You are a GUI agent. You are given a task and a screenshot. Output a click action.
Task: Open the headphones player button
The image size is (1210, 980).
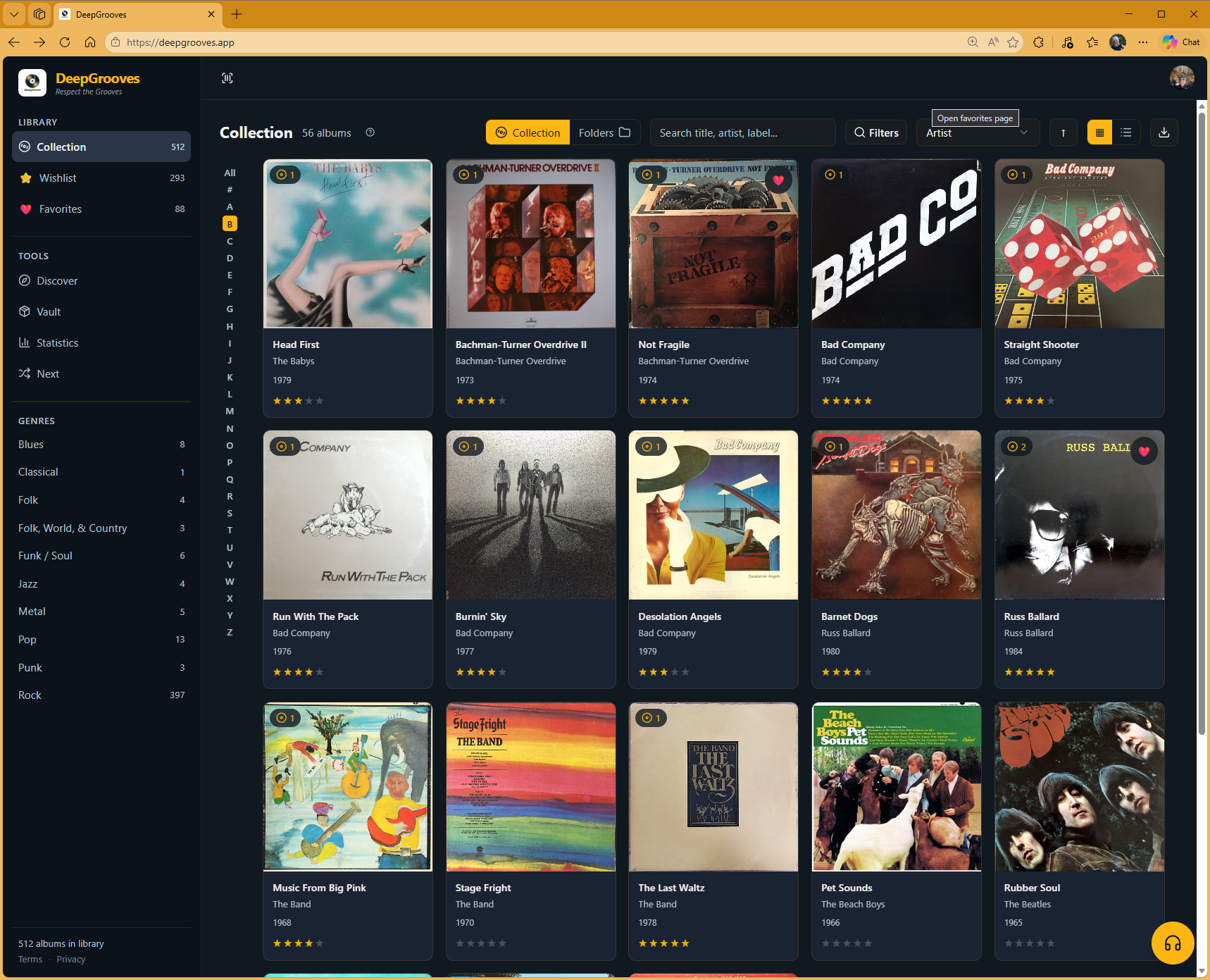pyautogui.click(x=1172, y=943)
